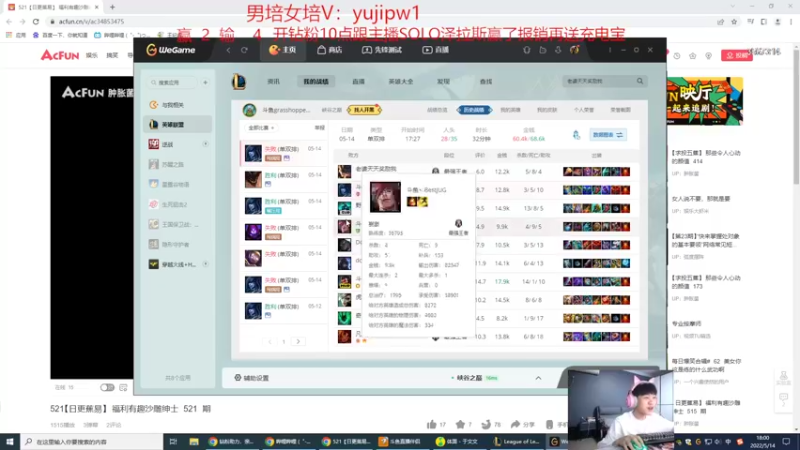Open the downloads icon in the WeGame header
The width and height of the screenshot is (800, 450).
[558, 50]
